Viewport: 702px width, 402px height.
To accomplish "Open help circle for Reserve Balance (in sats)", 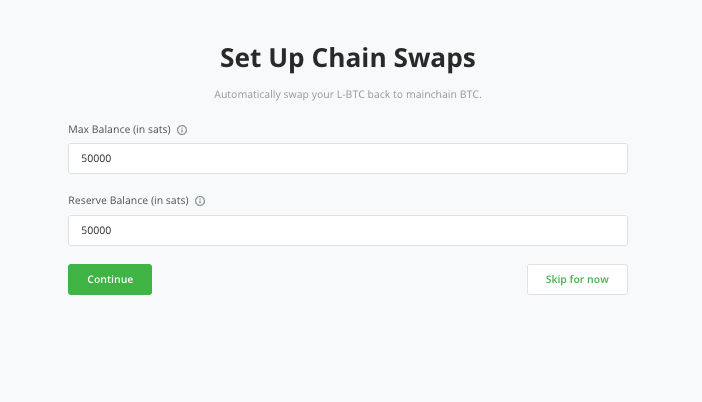I will click(x=200, y=201).
